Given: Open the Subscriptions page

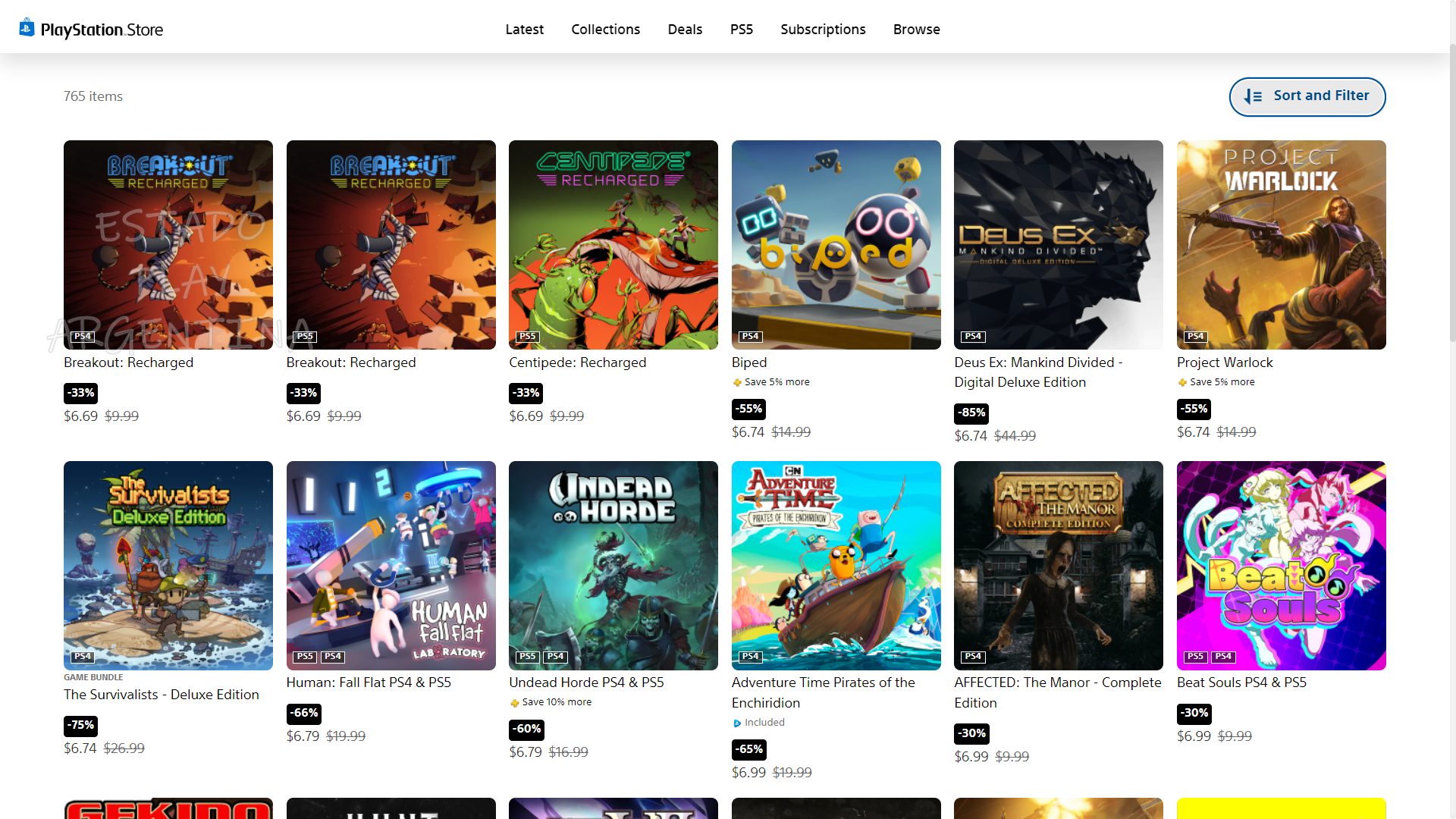Looking at the screenshot, I should 823,29.
